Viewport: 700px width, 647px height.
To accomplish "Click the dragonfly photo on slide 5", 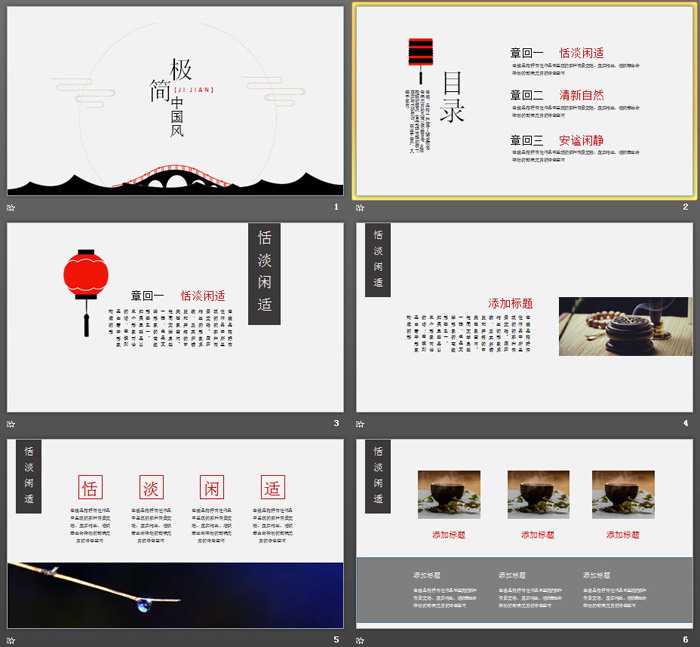I will [175, 595].
